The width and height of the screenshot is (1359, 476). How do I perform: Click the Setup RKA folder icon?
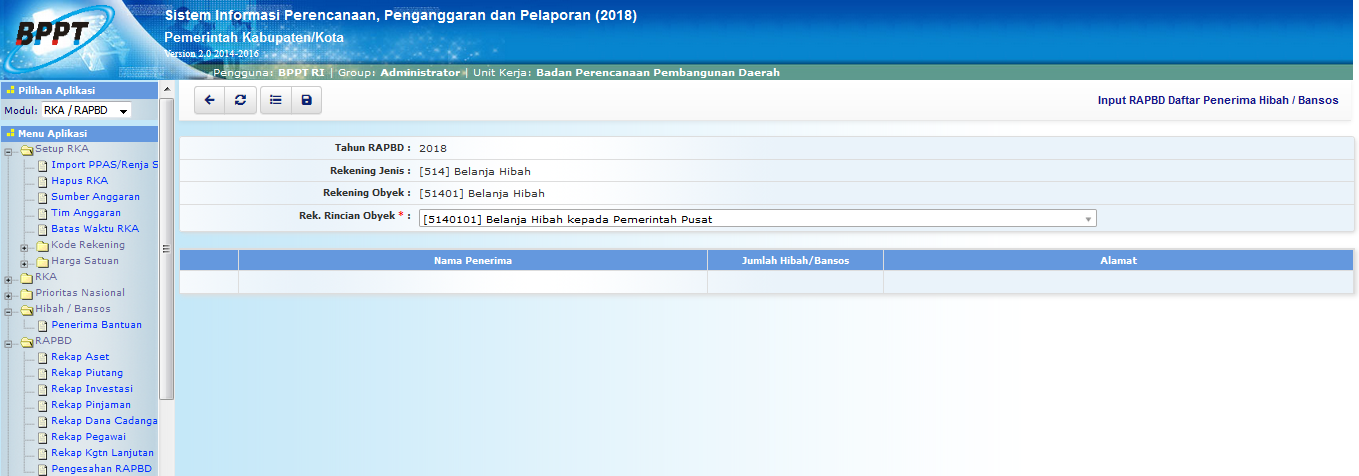click(27, 150)
